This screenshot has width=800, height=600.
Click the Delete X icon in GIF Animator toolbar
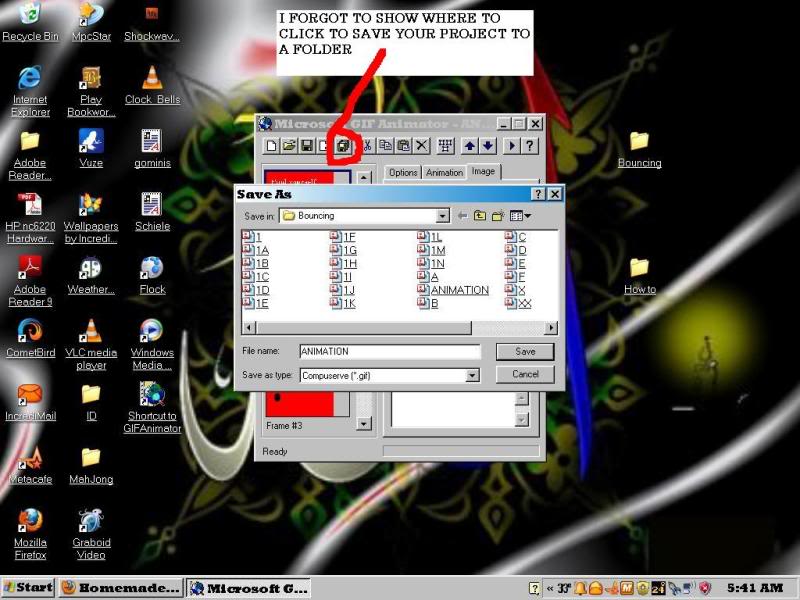coord(421,146)
